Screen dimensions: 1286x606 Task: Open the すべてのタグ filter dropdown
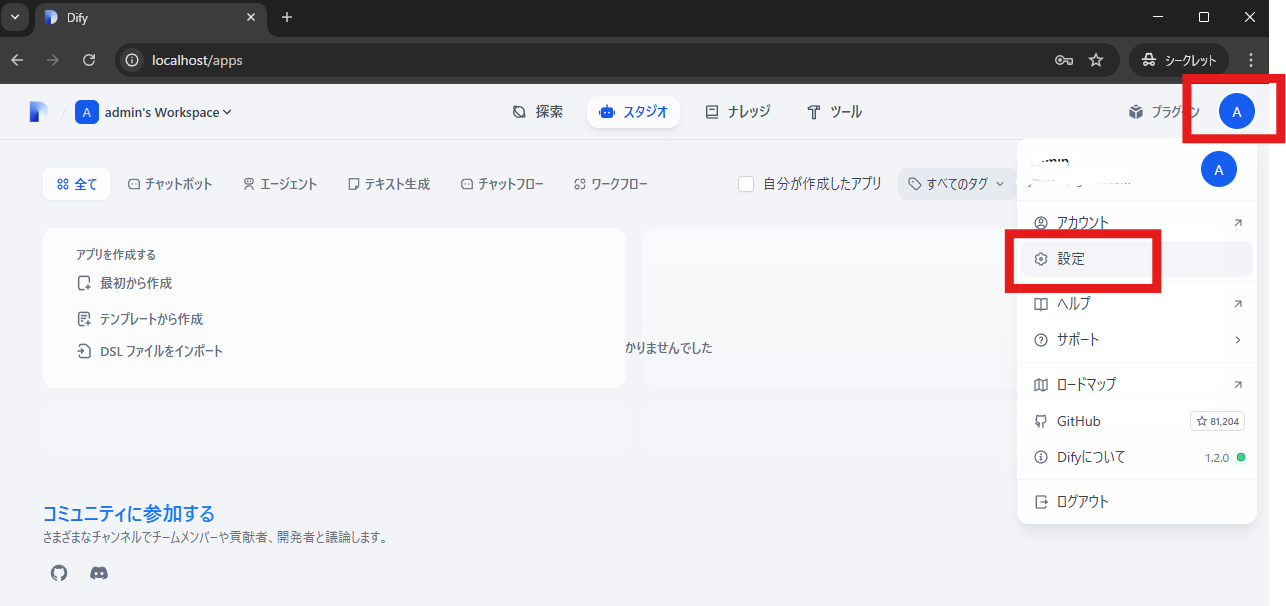pyautogui.click(x=955, y=184)
